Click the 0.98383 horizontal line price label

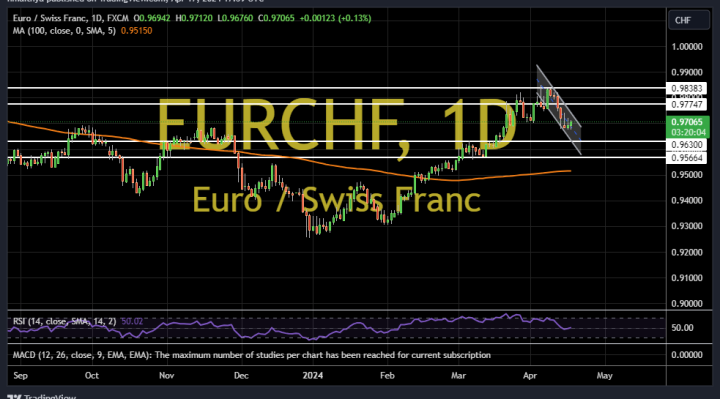pyautogui.click(x=686, y=88)
